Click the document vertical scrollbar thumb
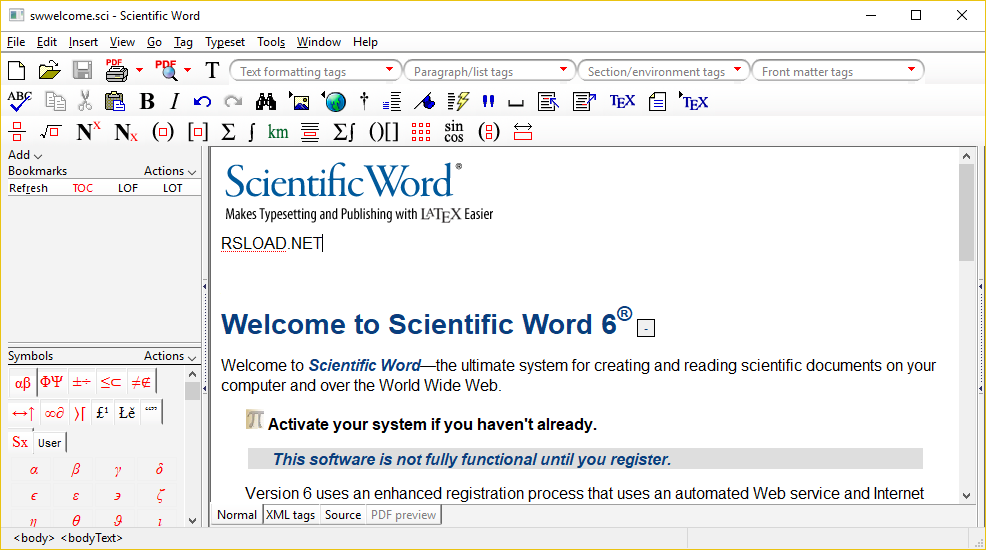This screenshot has height=550, width=986. pyautogui.click(x=967, y=212)
